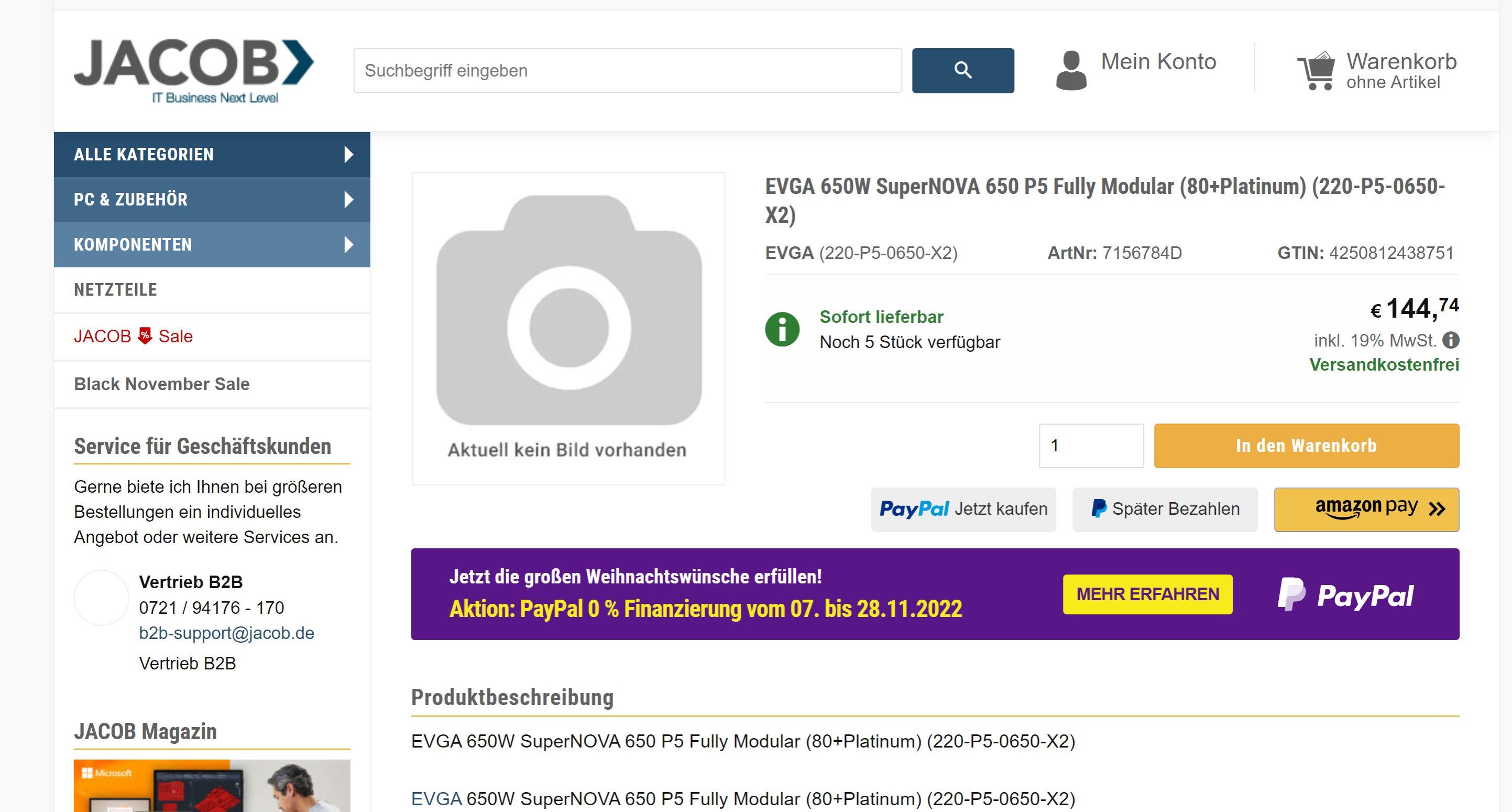The height and width of the screenshot is (812, 1512).
Task: Expand the Komponenten arrow
Action: [x=348, y=244]
